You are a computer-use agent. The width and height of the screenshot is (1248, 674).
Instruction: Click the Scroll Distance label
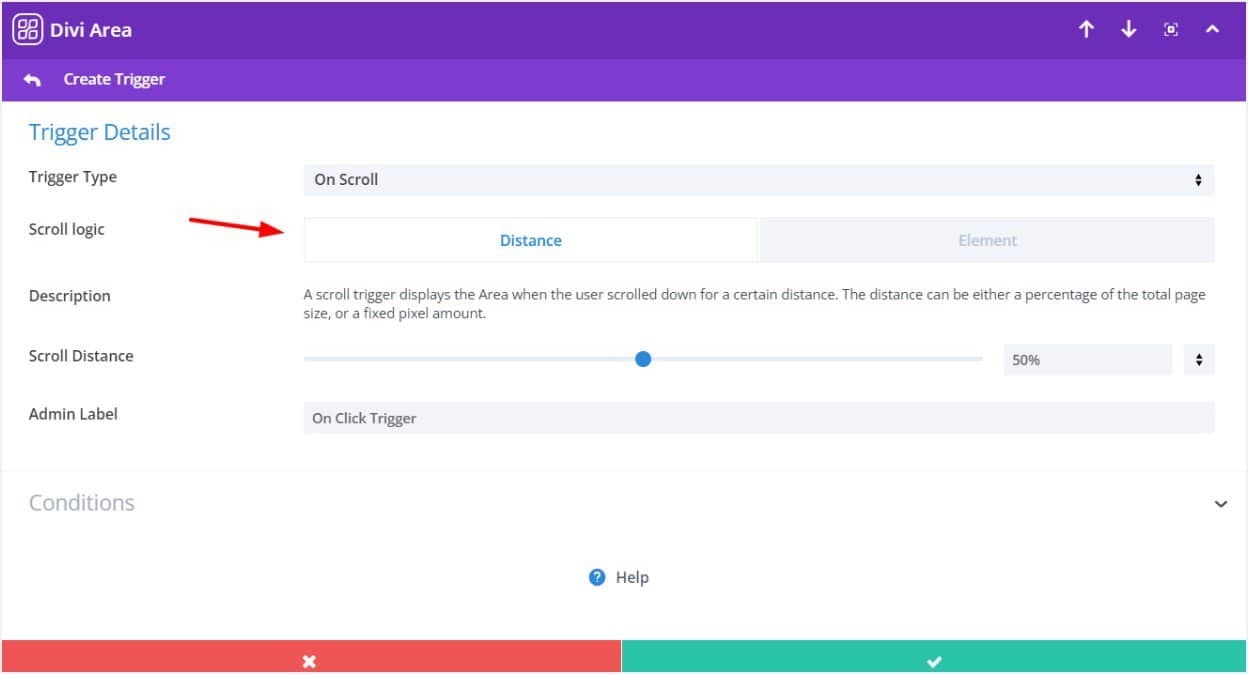[81, 356]
